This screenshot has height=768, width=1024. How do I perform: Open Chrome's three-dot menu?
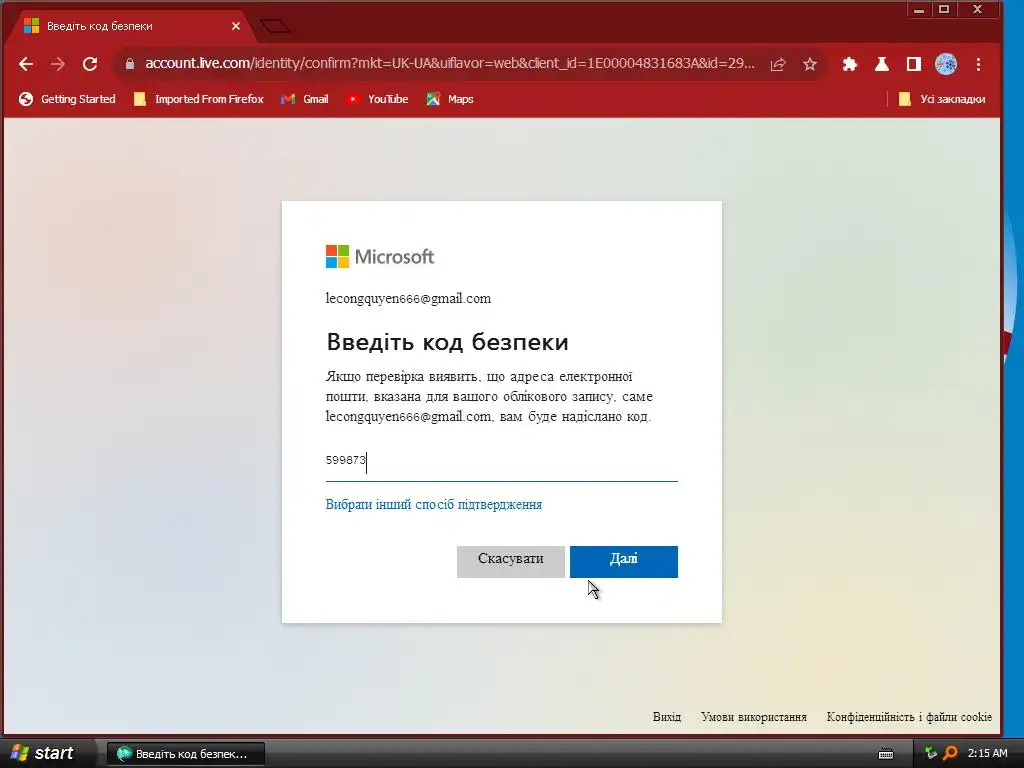978,64
